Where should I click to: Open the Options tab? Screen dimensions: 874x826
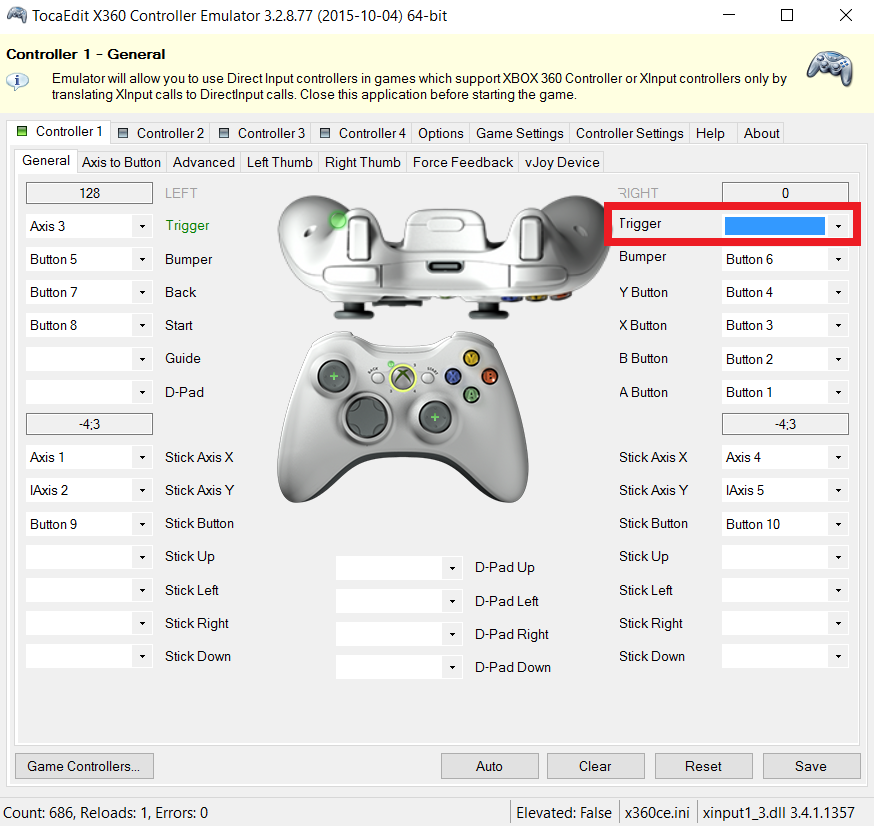point(440,133)
